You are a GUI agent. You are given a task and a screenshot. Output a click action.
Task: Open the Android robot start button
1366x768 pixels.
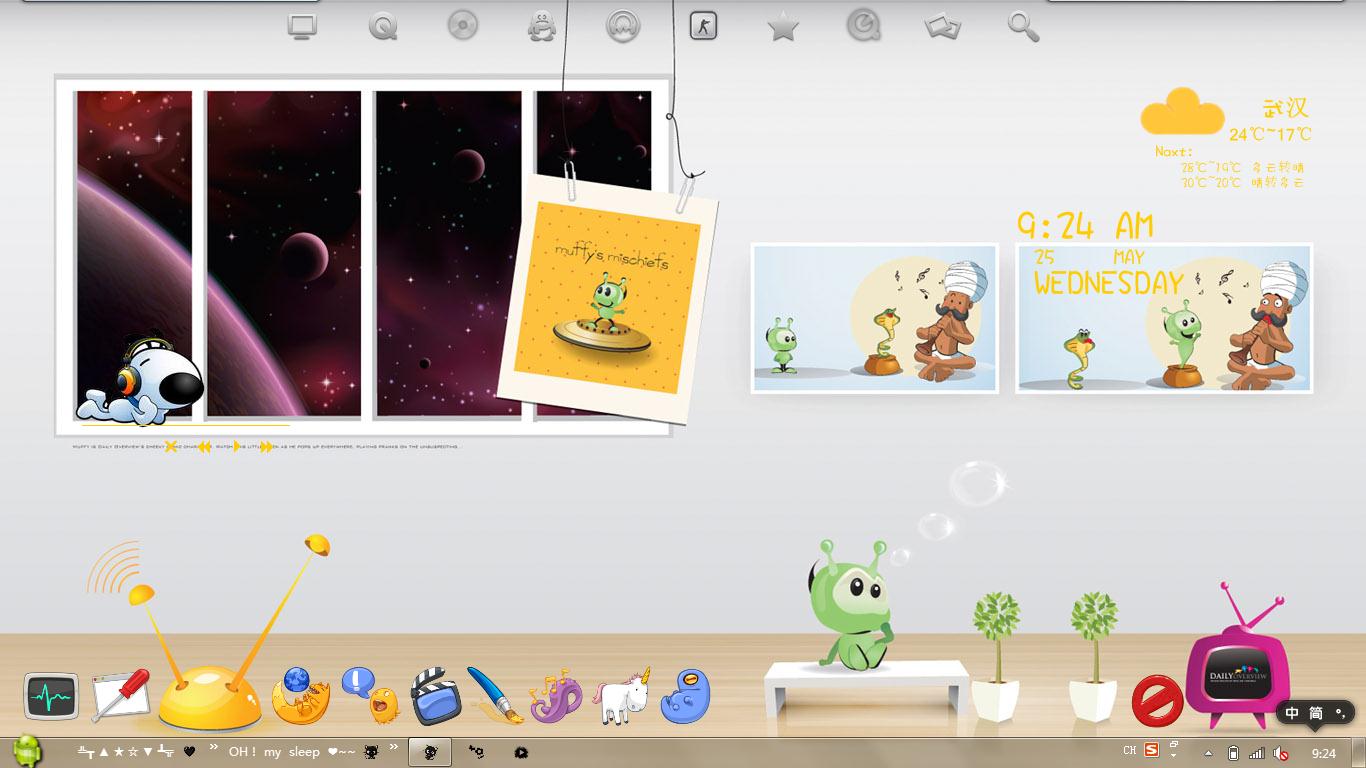27,751
